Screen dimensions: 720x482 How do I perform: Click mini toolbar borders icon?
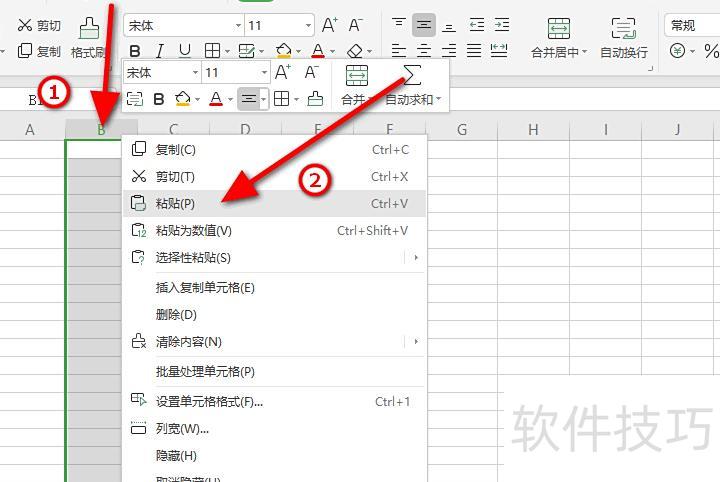tap(281, 99)
